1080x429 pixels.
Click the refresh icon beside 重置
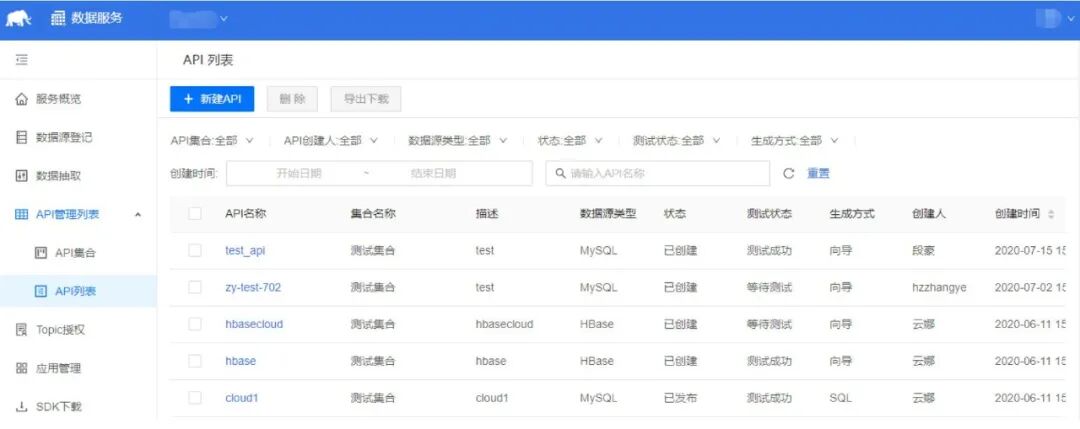[x=789, y=174]
